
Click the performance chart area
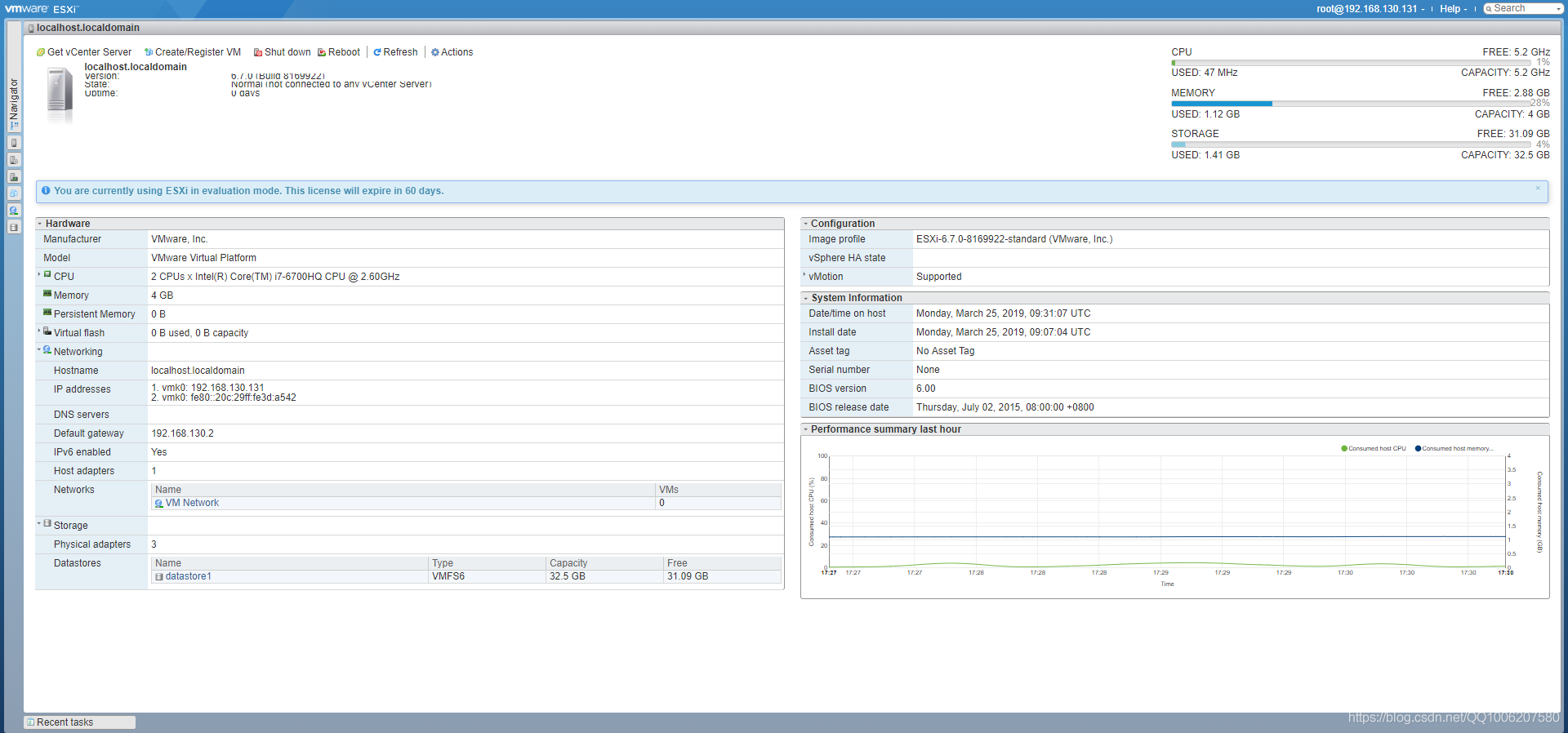point(1167,512)
